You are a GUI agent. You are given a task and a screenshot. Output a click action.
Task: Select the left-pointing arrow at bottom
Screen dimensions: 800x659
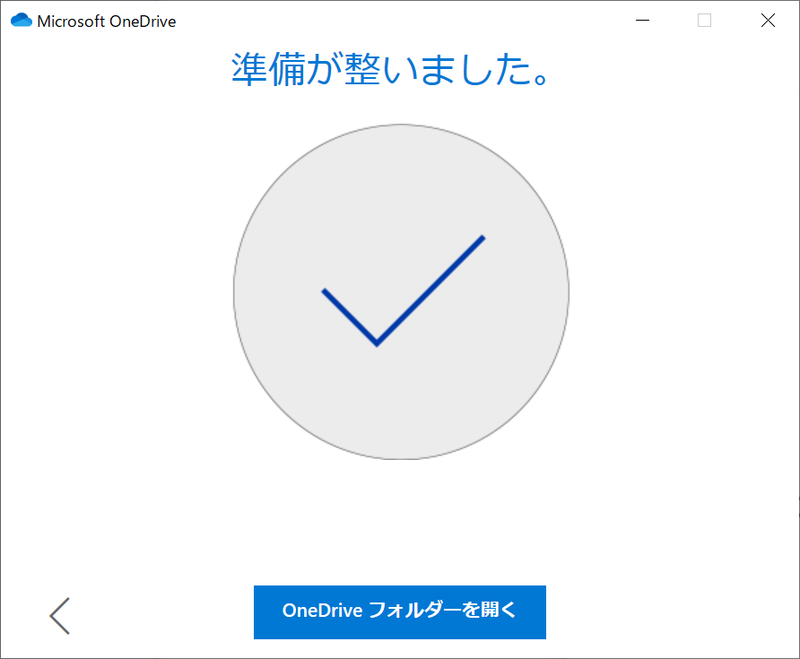[x=59, y=616]
